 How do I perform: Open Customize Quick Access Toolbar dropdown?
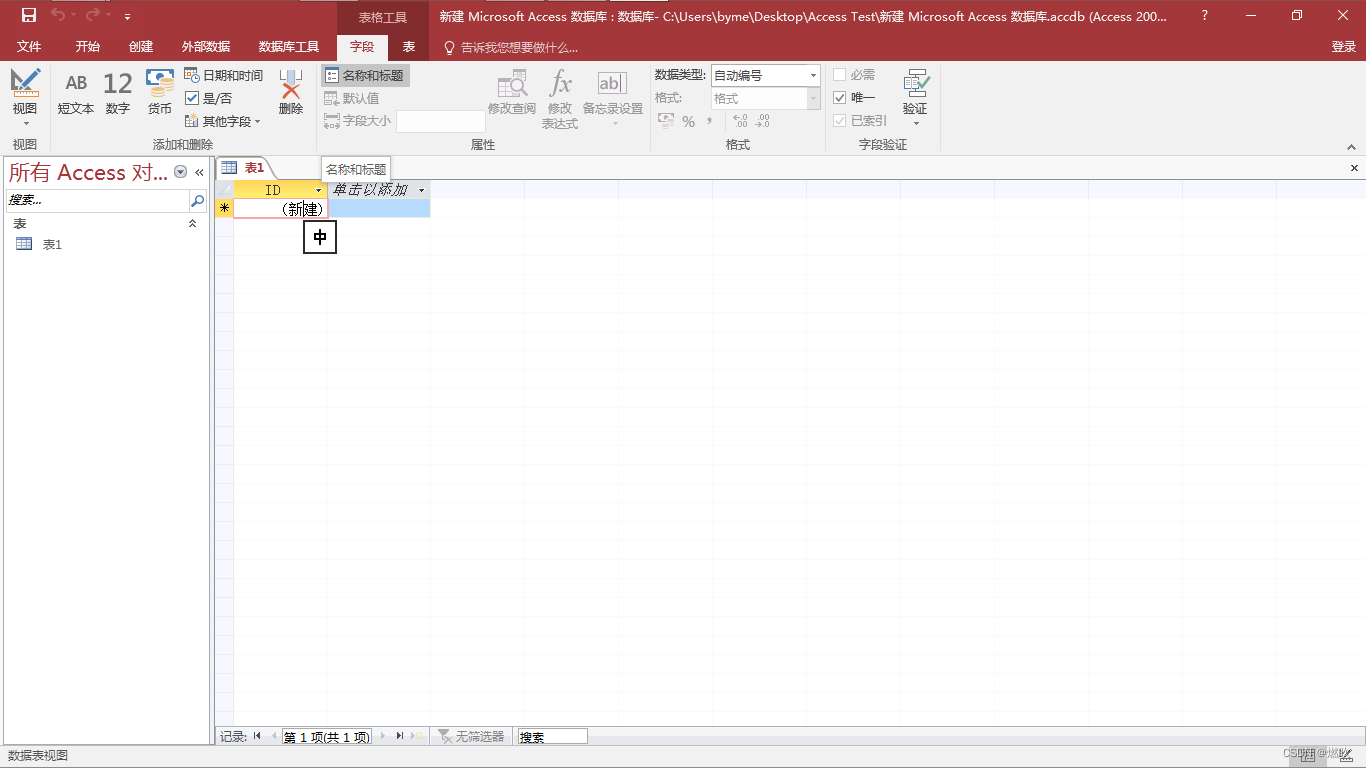point(127,16)
